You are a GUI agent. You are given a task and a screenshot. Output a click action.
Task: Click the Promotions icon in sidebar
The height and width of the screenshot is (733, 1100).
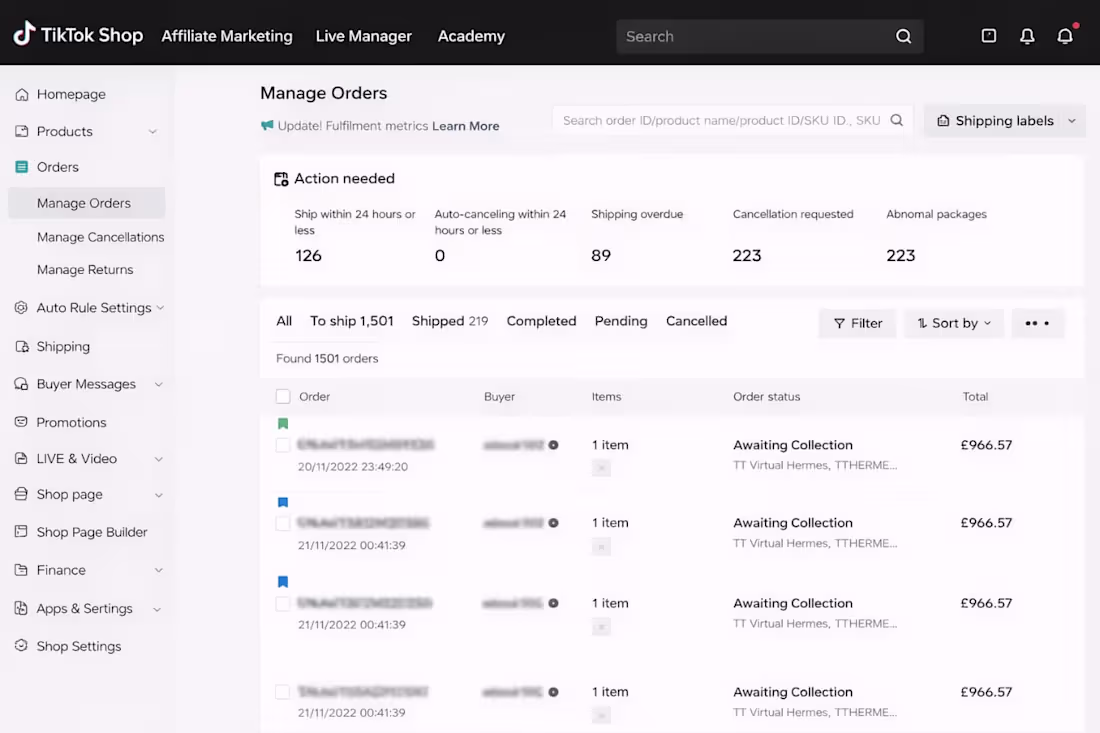21,422
